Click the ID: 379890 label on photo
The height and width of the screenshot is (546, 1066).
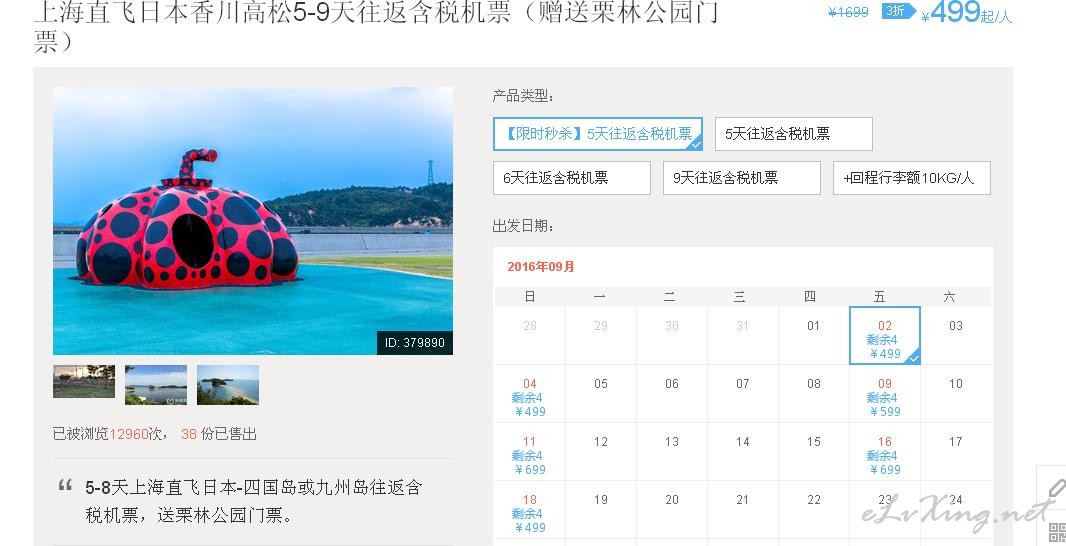[x=415, y=343]
